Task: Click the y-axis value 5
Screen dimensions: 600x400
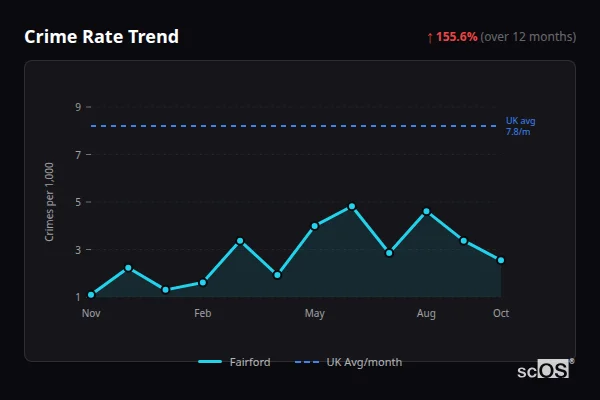Action: point(78,202)
